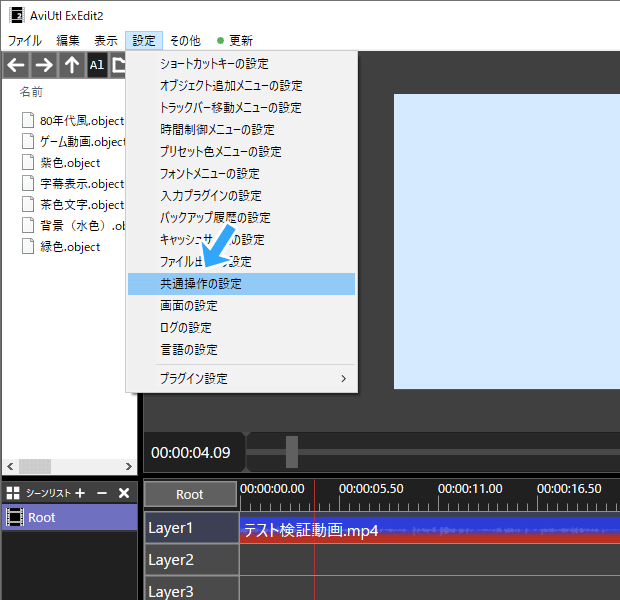
Task: Open the 編集 menu
Action: pos(68,40)
